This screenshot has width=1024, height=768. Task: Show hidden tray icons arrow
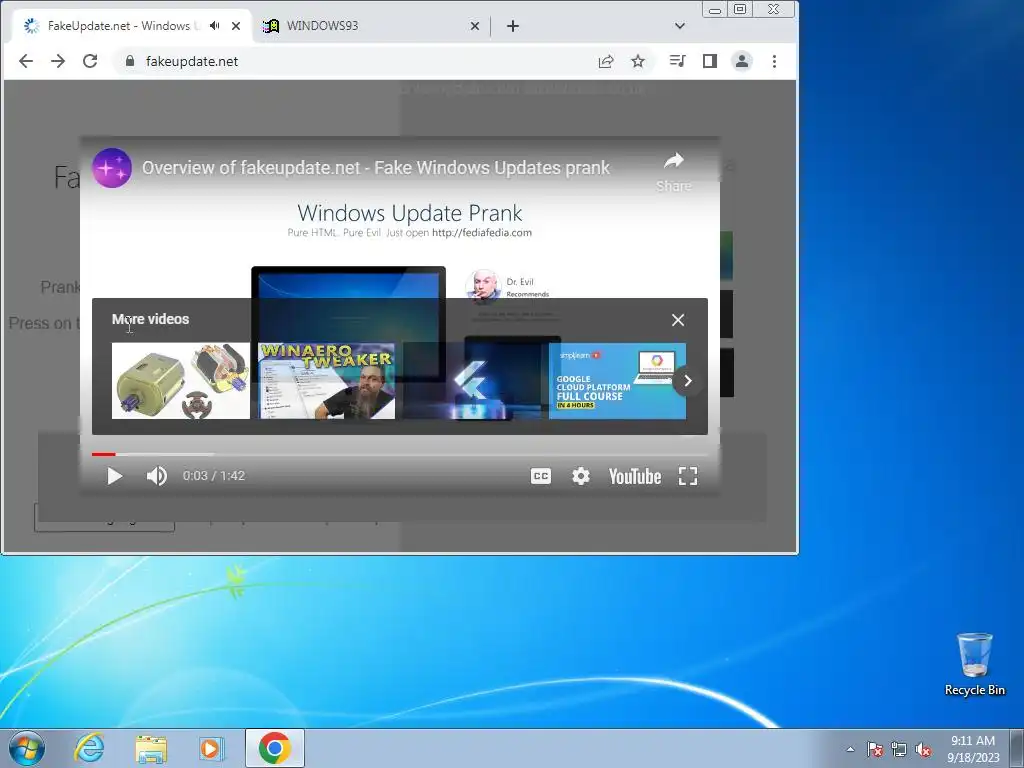850,749
